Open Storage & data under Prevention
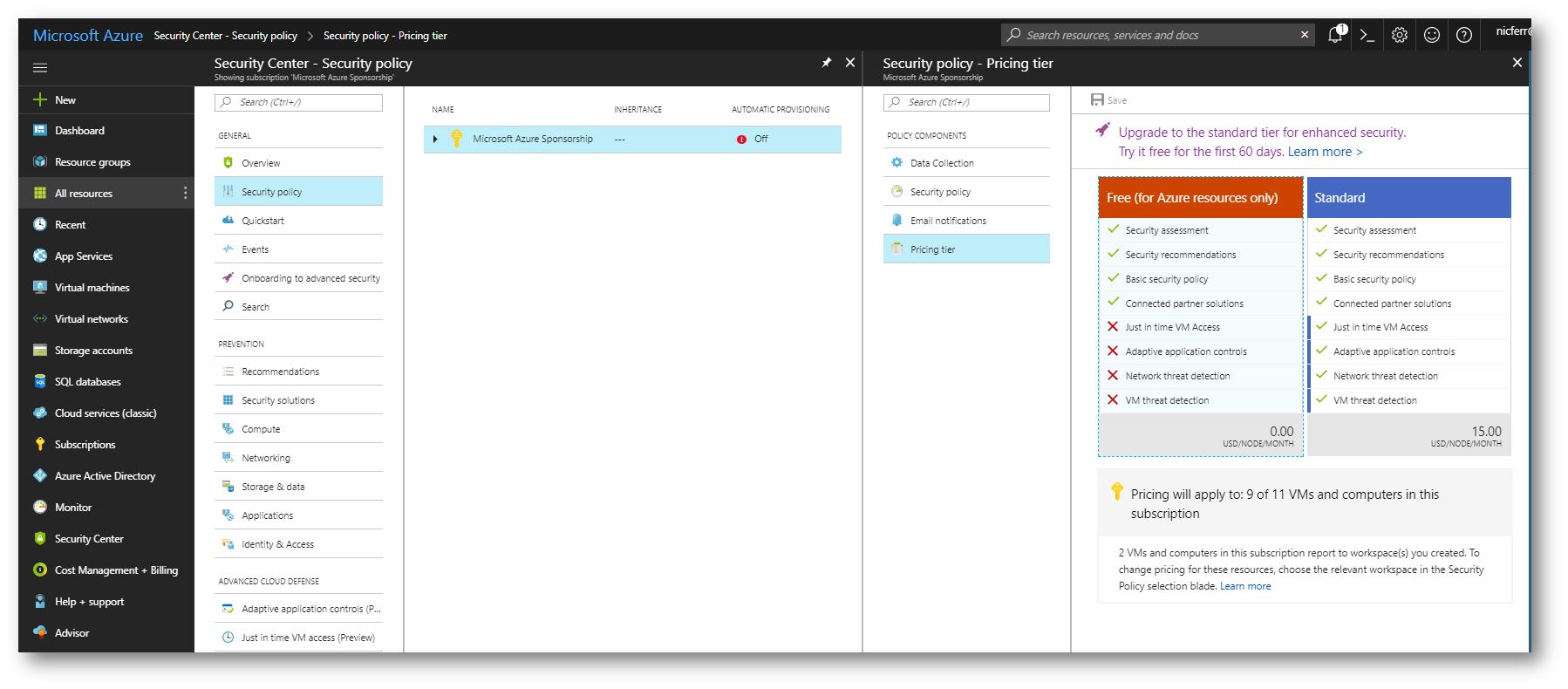 coord(298,487)
